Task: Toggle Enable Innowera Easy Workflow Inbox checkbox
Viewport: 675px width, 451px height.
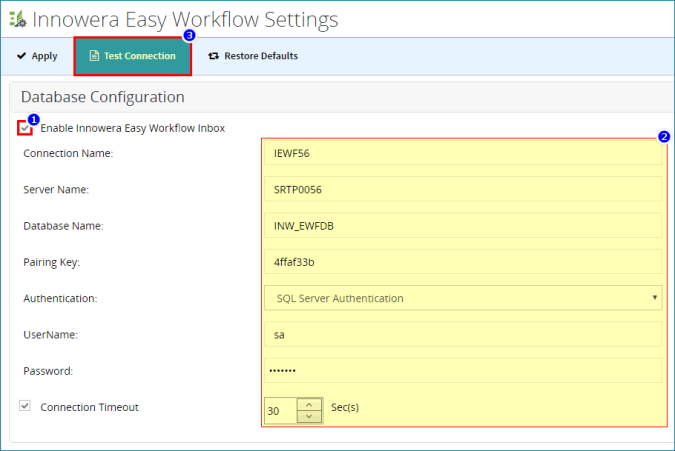Action: tap(25, 128)
